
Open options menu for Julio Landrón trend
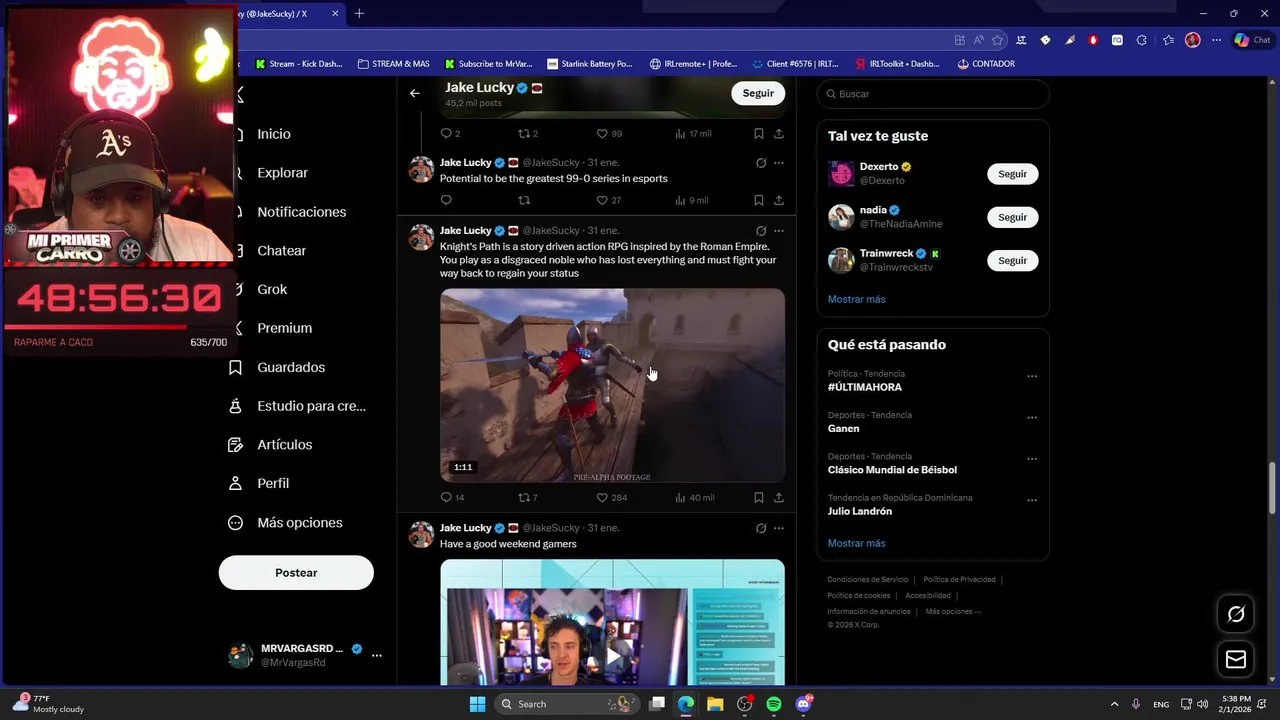click(1032, 501)
